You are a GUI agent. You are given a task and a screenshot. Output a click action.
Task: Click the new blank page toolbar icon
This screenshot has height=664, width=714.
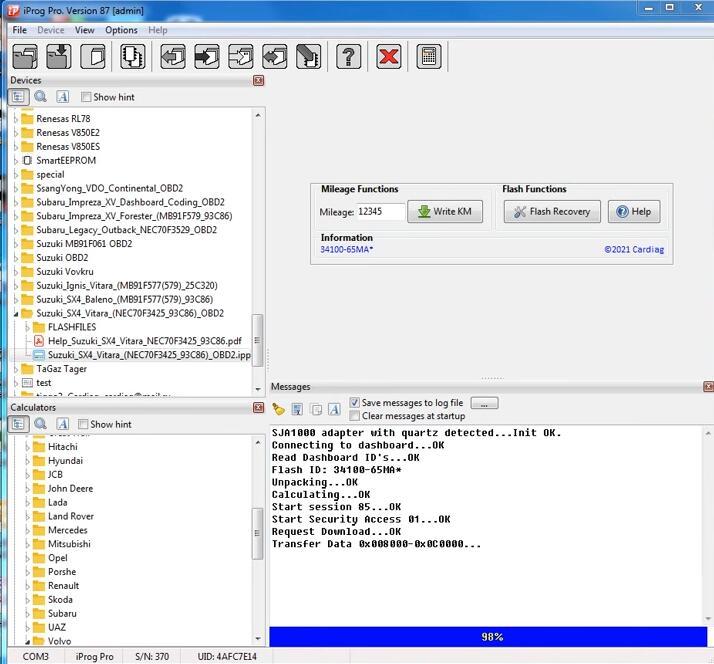[92, 57]
